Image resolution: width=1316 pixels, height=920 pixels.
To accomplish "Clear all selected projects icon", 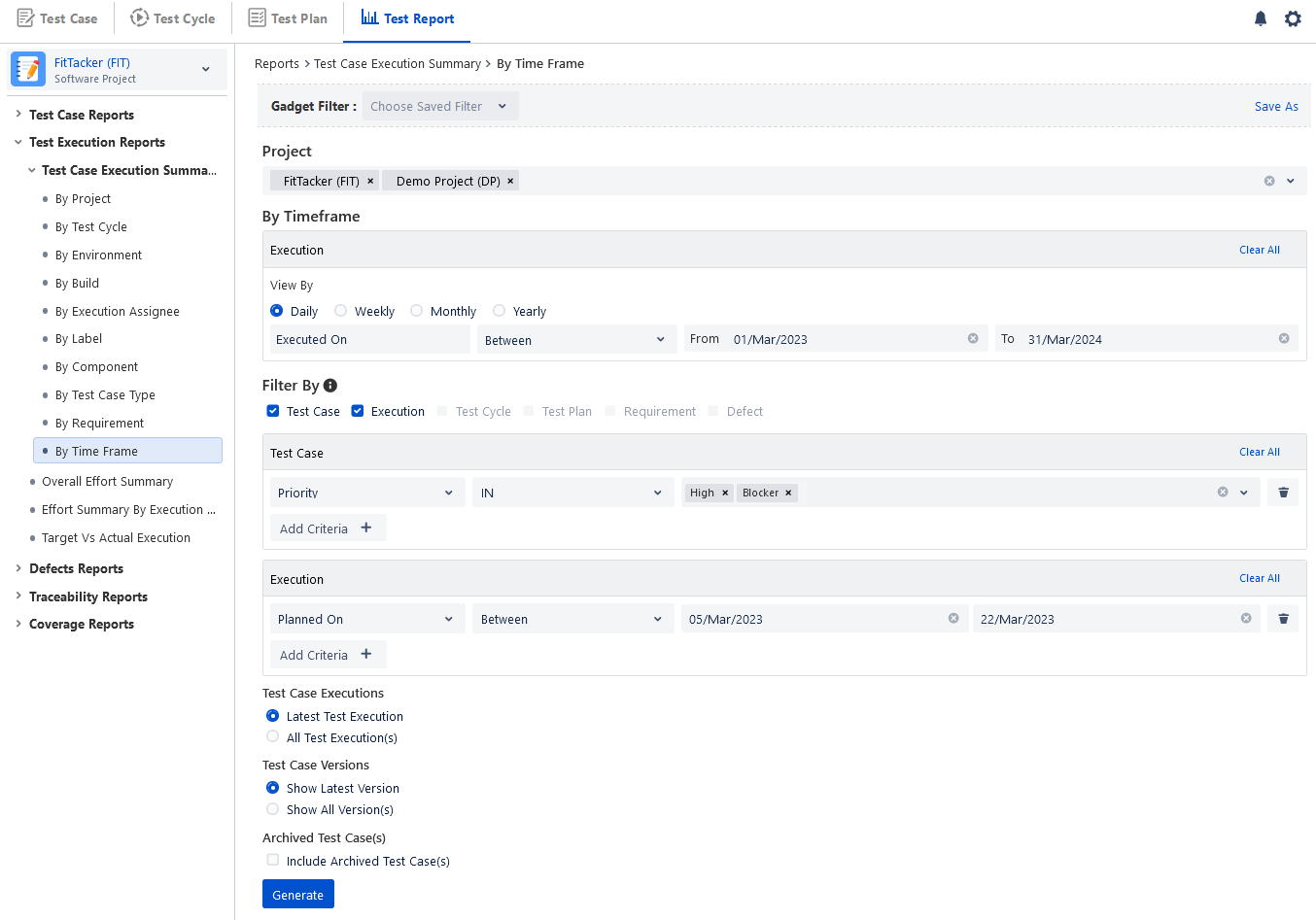I will pyautogui.click(x=1269, y=181).
